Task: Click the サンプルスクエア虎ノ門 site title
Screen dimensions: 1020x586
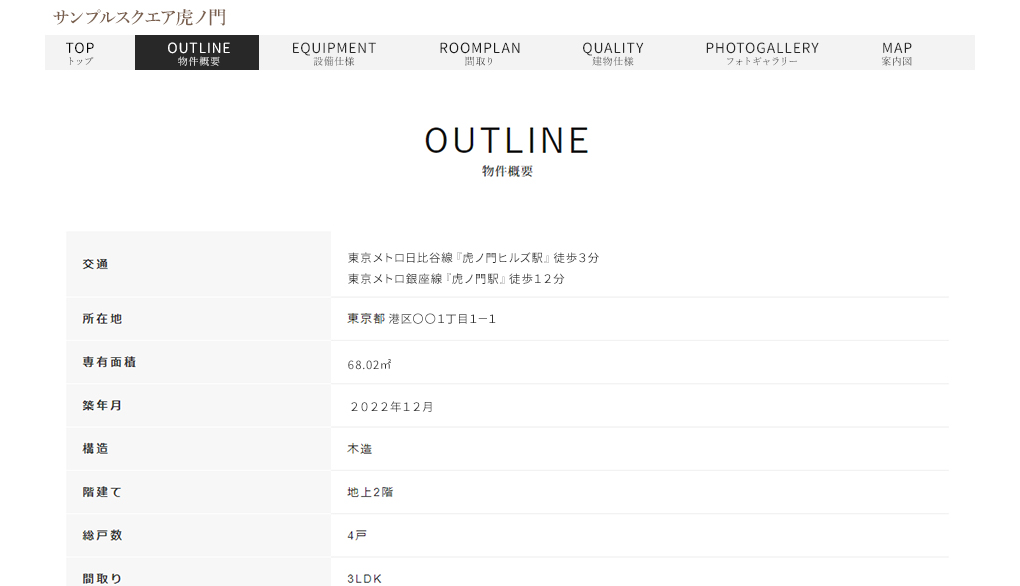Action: [x=140, y=17]
